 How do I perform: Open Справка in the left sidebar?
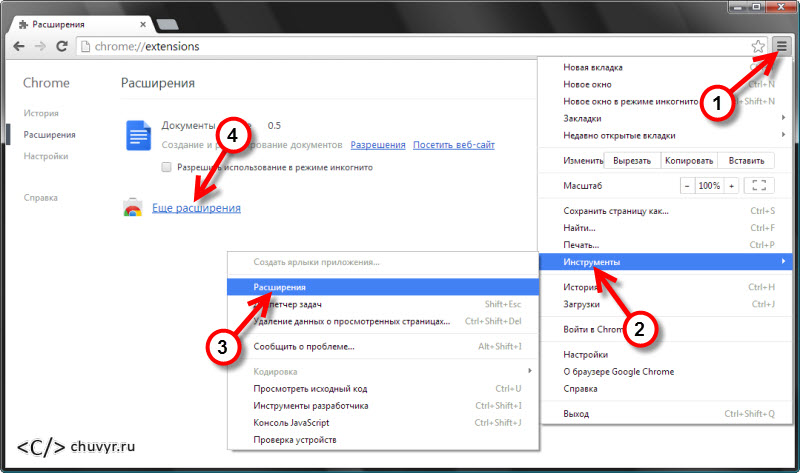[x=40, y=197]
